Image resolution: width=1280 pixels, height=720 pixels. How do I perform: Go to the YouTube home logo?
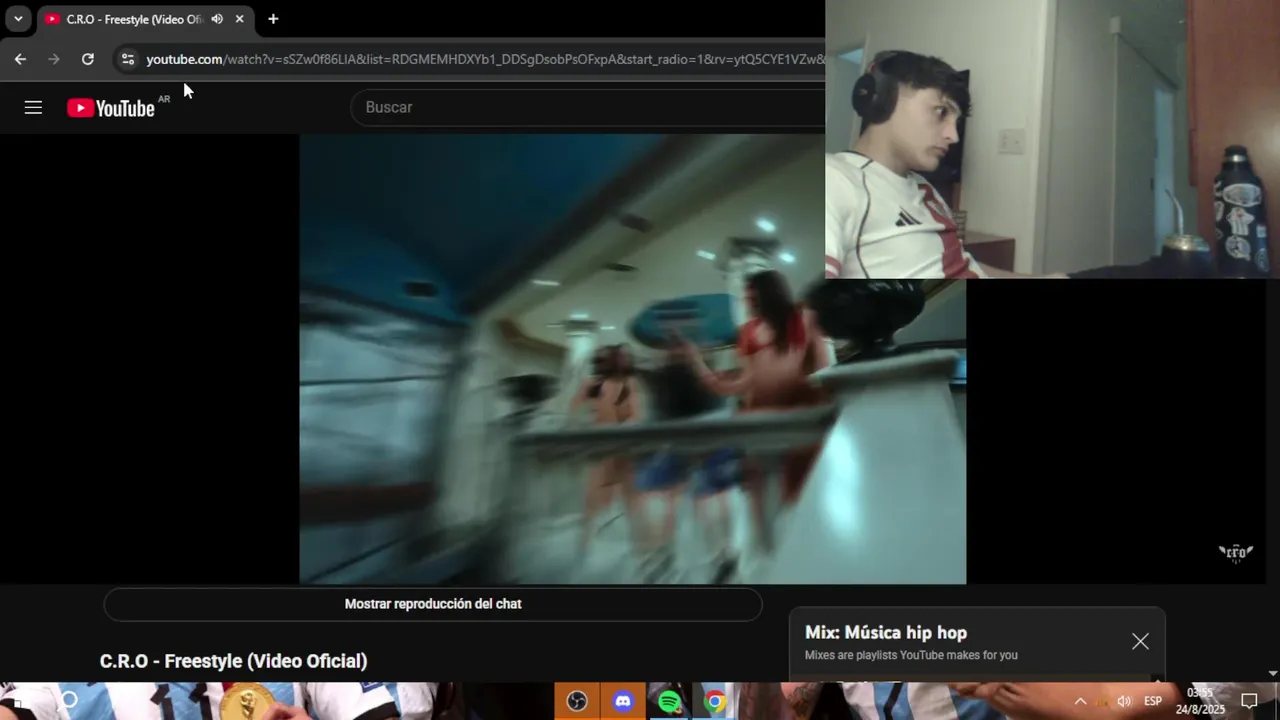pyautogui.click(x=111, y=108)
